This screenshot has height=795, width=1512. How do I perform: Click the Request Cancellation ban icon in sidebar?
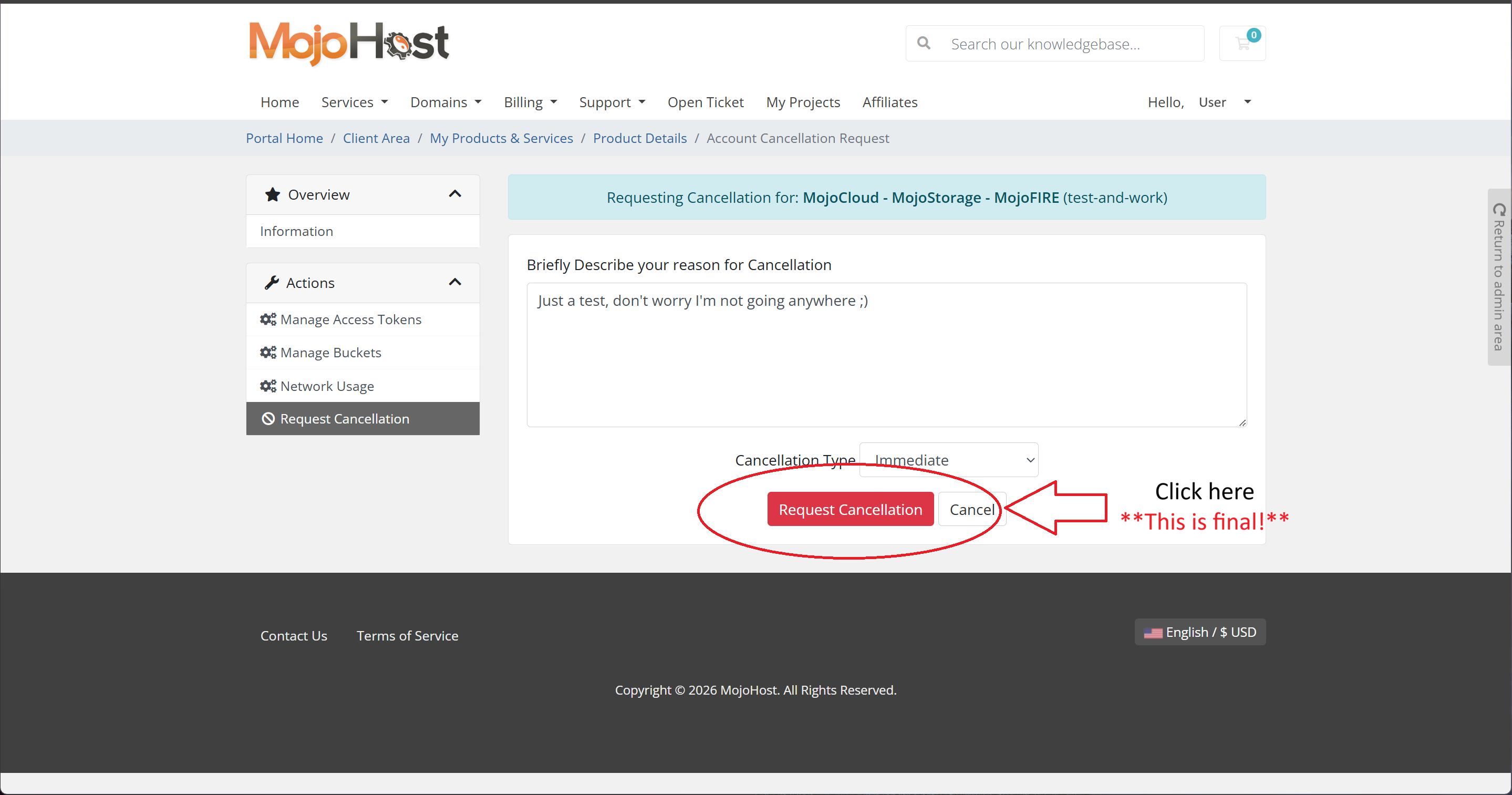pyautogui.click(x=268, y=419)
